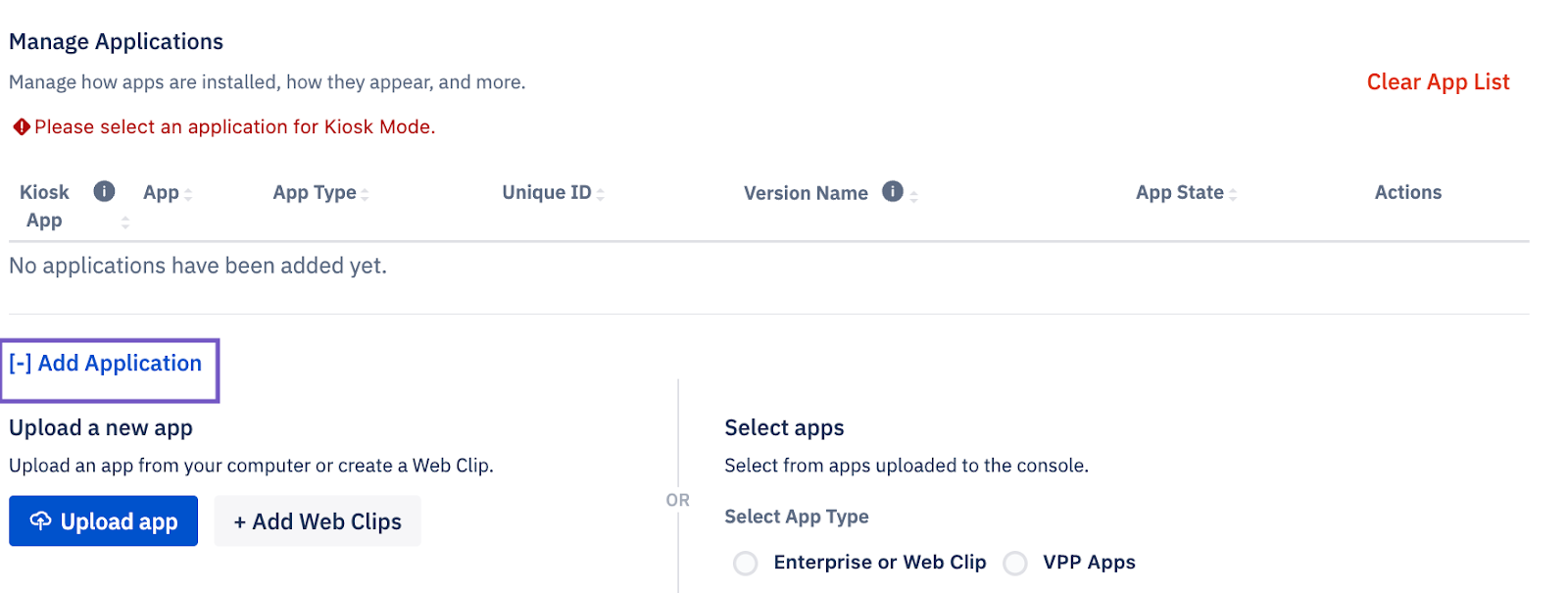The image size is (1568, 593).
Task: Click the sort arrows beside Unique ID
Action: 601,195
